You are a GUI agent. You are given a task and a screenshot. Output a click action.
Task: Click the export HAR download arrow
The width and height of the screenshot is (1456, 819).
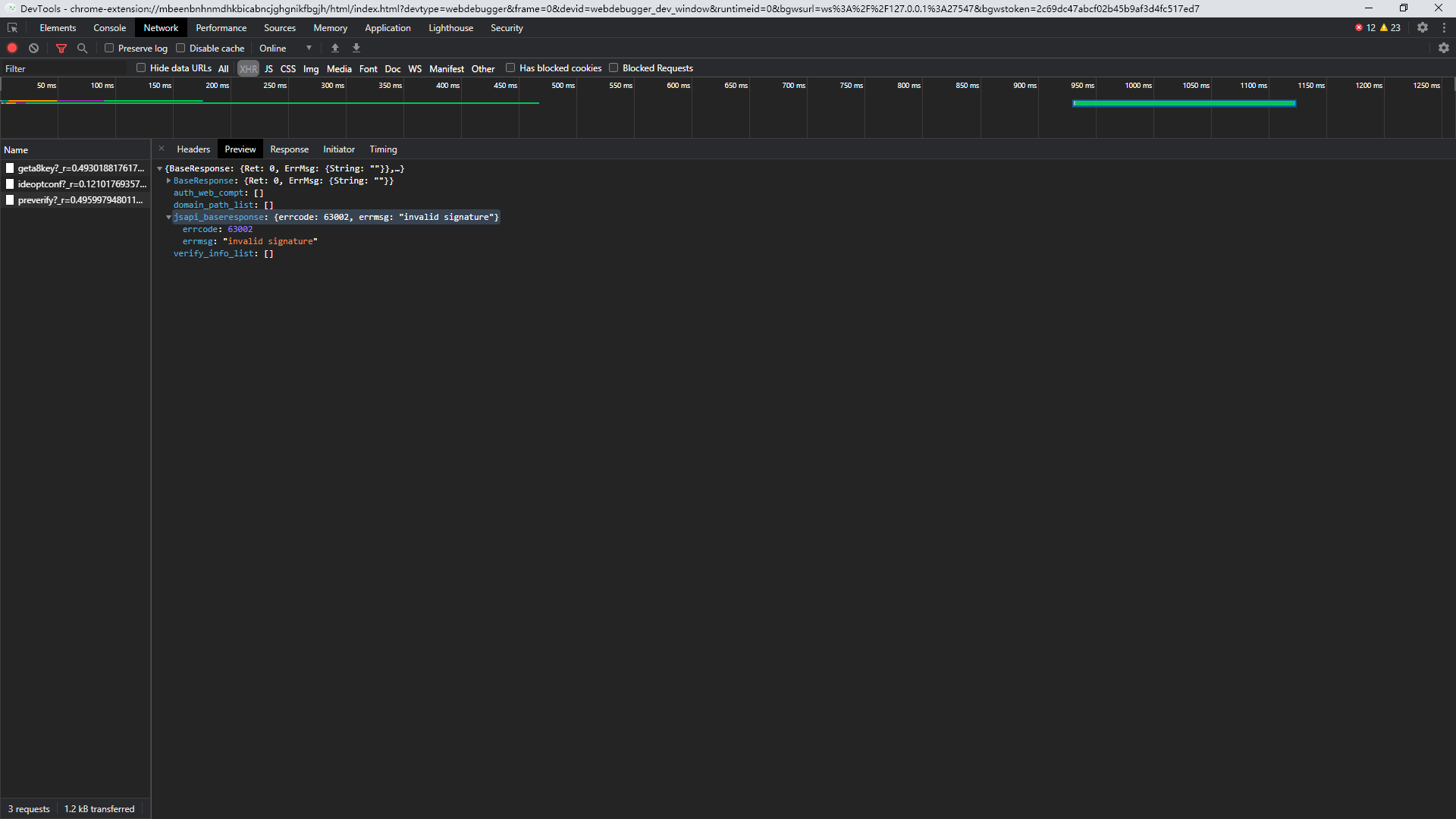(x=356, y=48)
